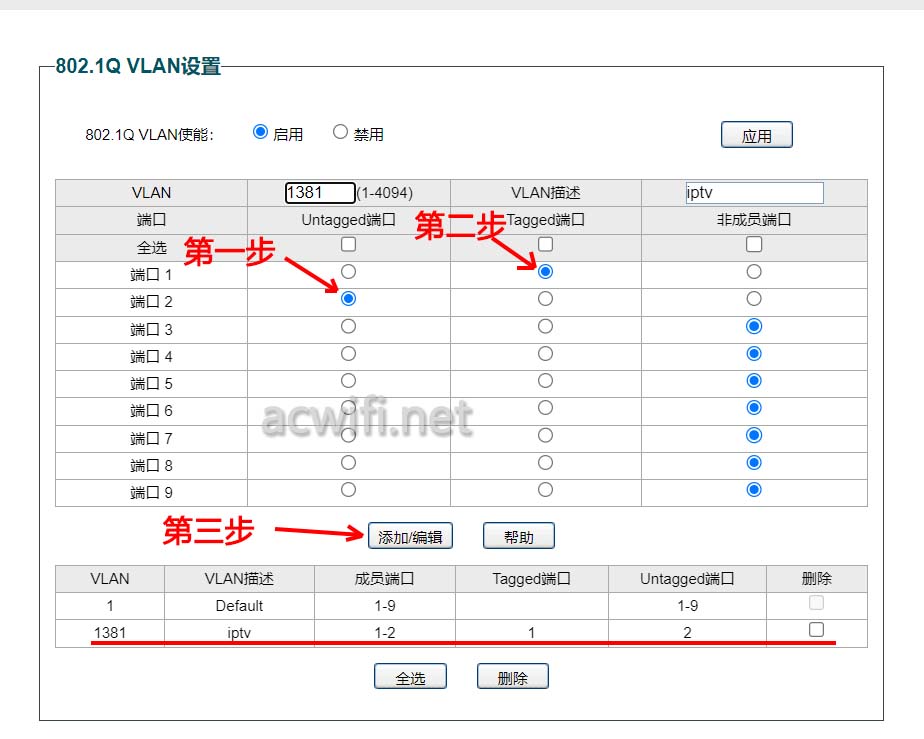Set 端口 7 to 非成员端口

(754, 436)
